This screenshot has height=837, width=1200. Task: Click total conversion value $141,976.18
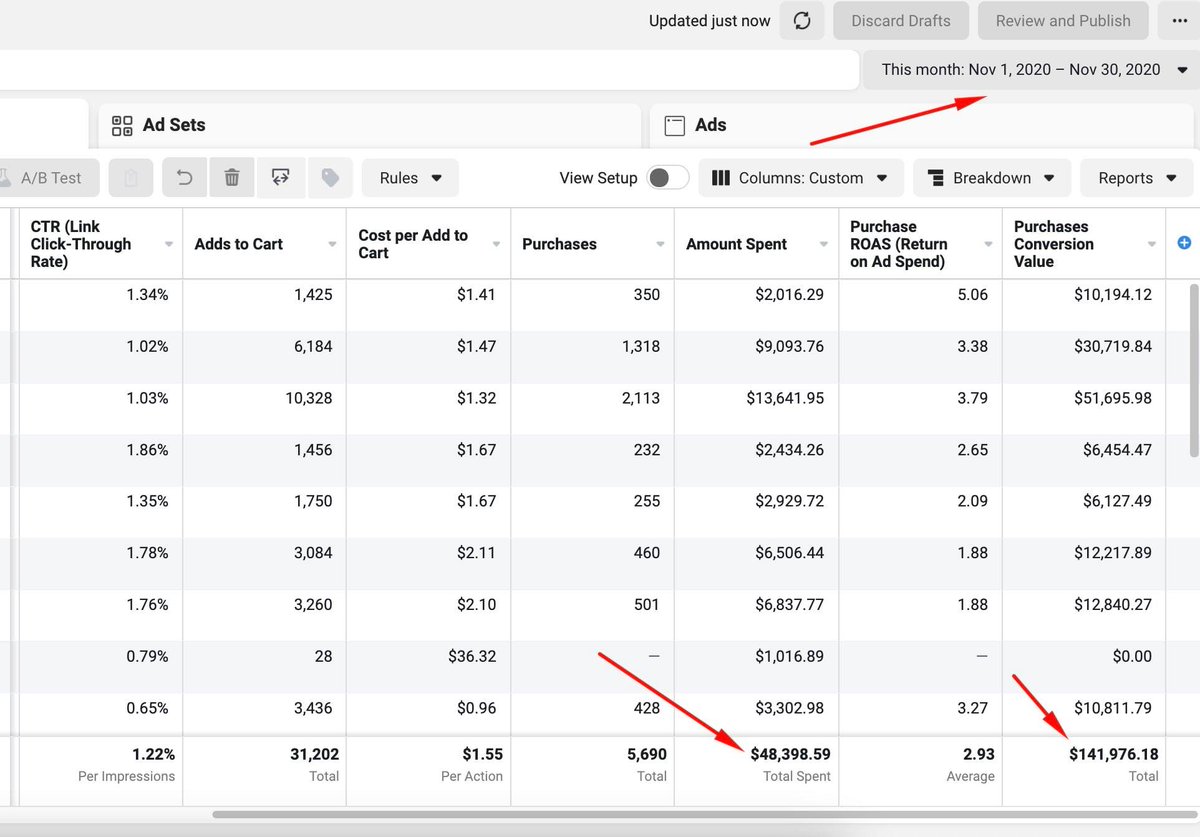click(1114, 754)
